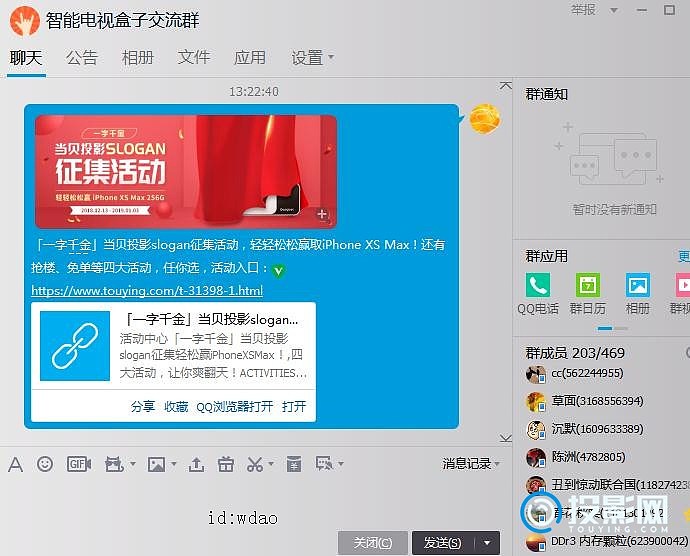
Task: Select group member cc(562244955)
Action: (587, 373)
